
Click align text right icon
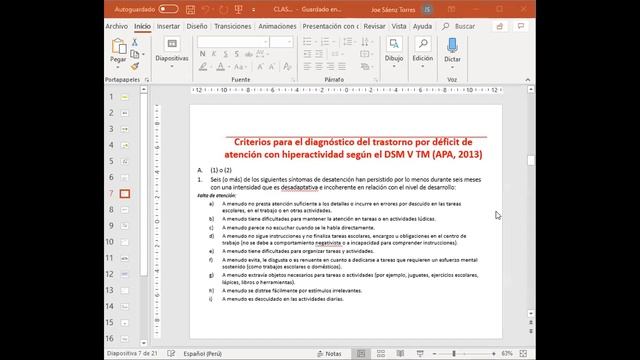click(x=331, y=67)
